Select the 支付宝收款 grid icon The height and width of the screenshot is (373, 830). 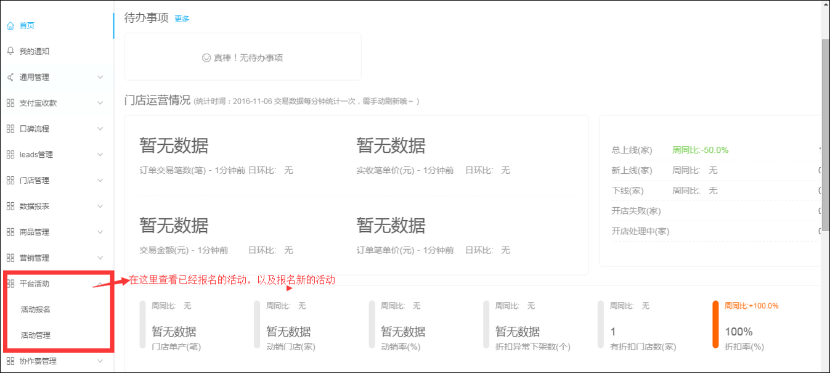coord(11,103)
